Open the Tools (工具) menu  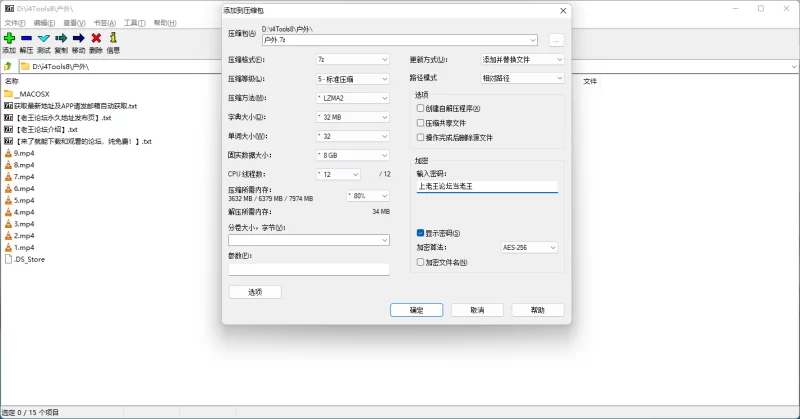135,23
